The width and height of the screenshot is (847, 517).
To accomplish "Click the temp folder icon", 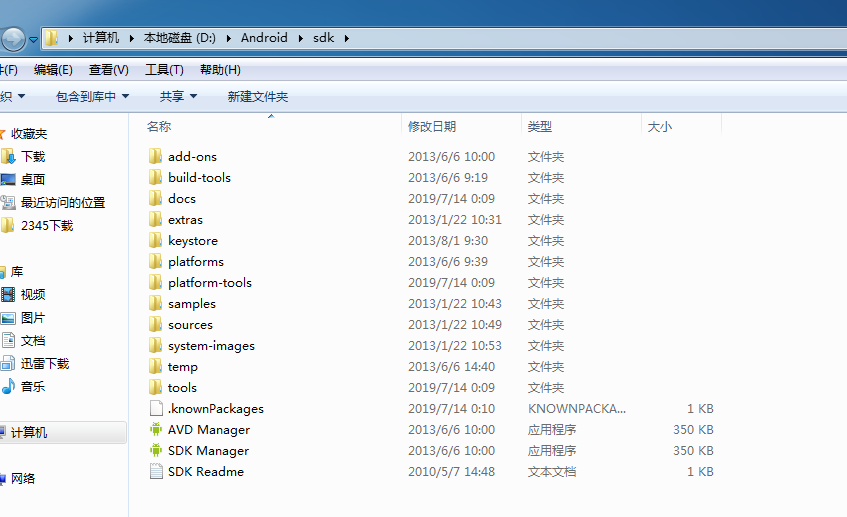I will click(x=156, y=367).
